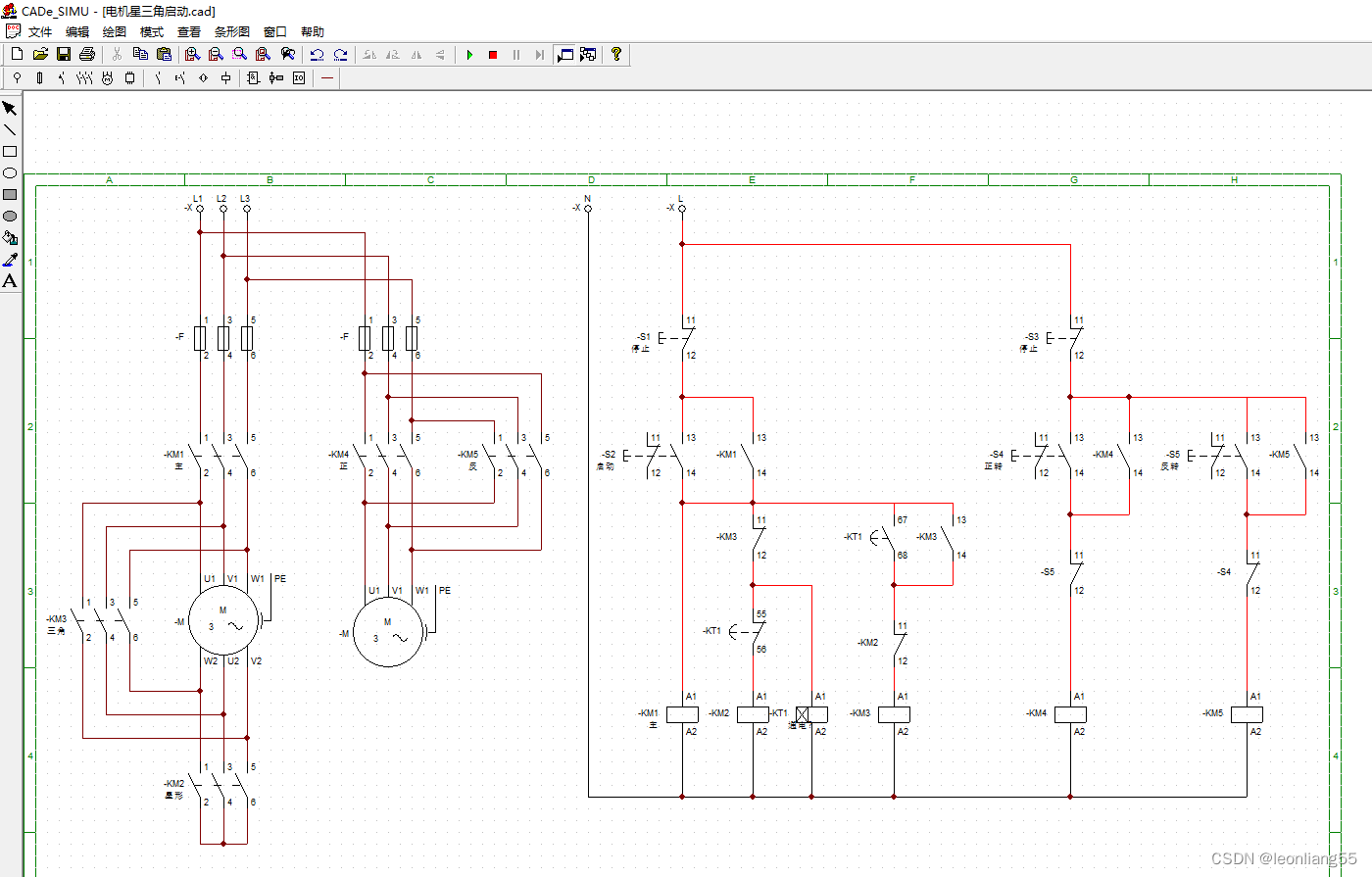Click the zoom-to-page magnifier icon
This screenshot has height=877, width=1372.
264,54
